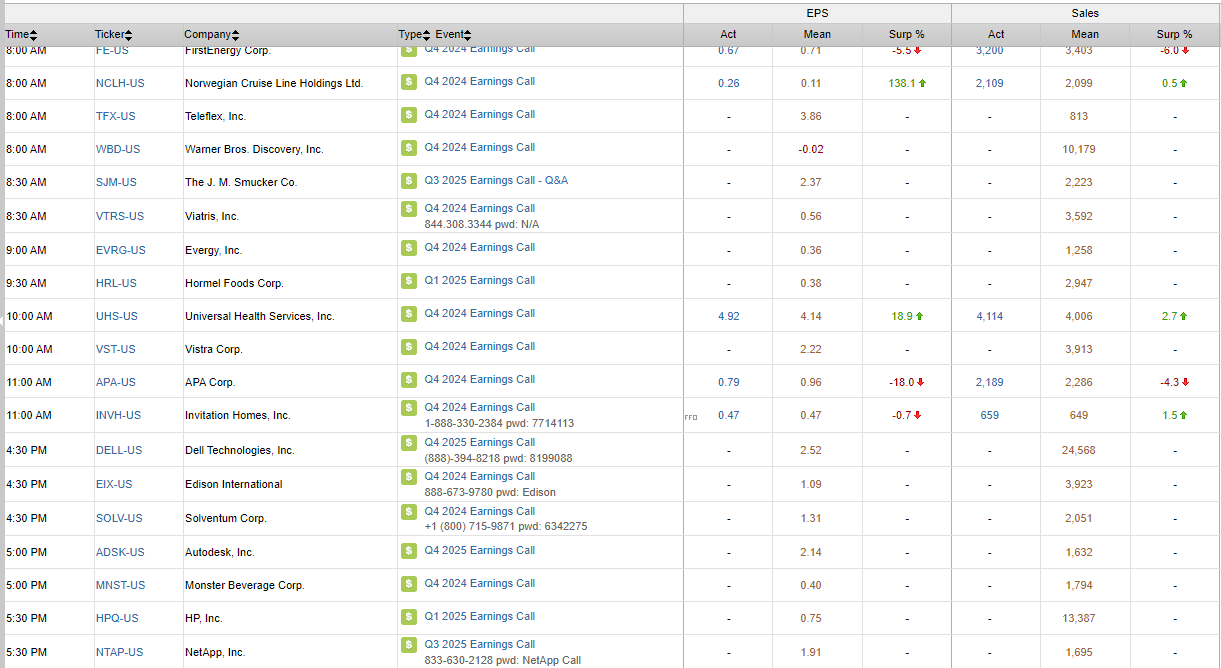The height and width of the screenshot is (668, 1221).
Task: Click the green dollar icon in Viatris row
Action: pyautogui.click(x=408, y=209)
